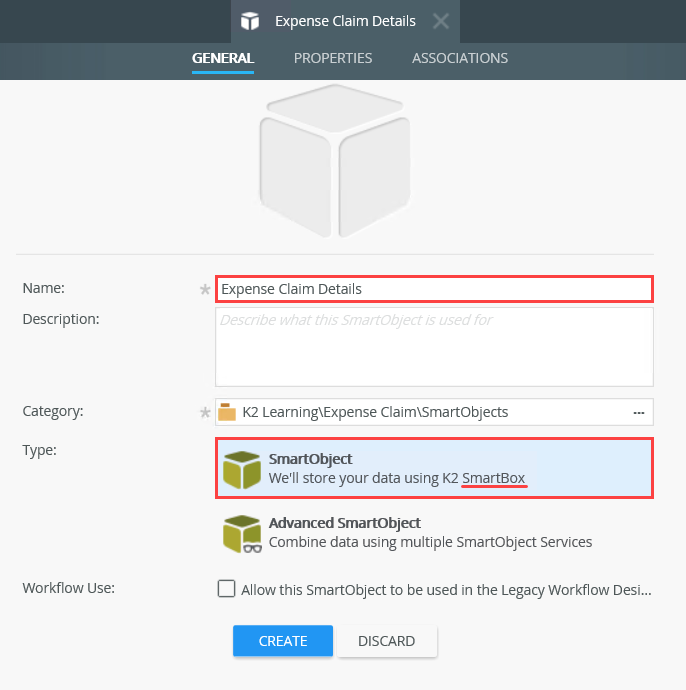
Task: Click the "Combine data using multiple SmartObject Services" text
Action: point(430,542)
